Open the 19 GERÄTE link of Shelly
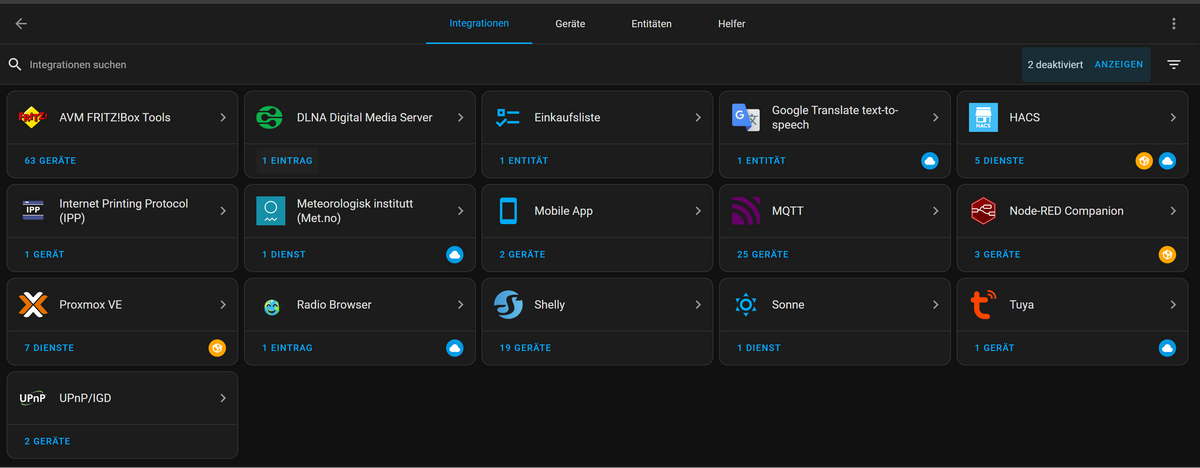 pyautogui.click(x=526, y=348)
